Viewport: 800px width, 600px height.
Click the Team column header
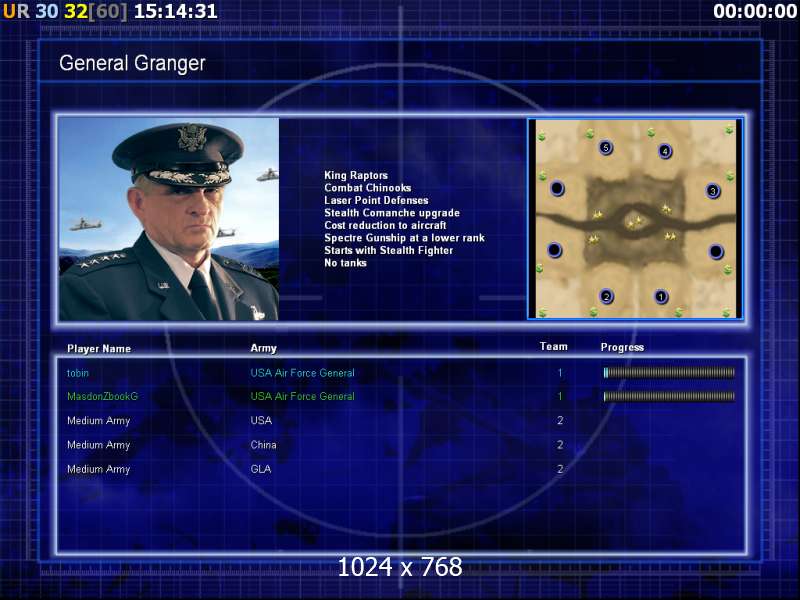pyautogui.click(x=554, y=346)
